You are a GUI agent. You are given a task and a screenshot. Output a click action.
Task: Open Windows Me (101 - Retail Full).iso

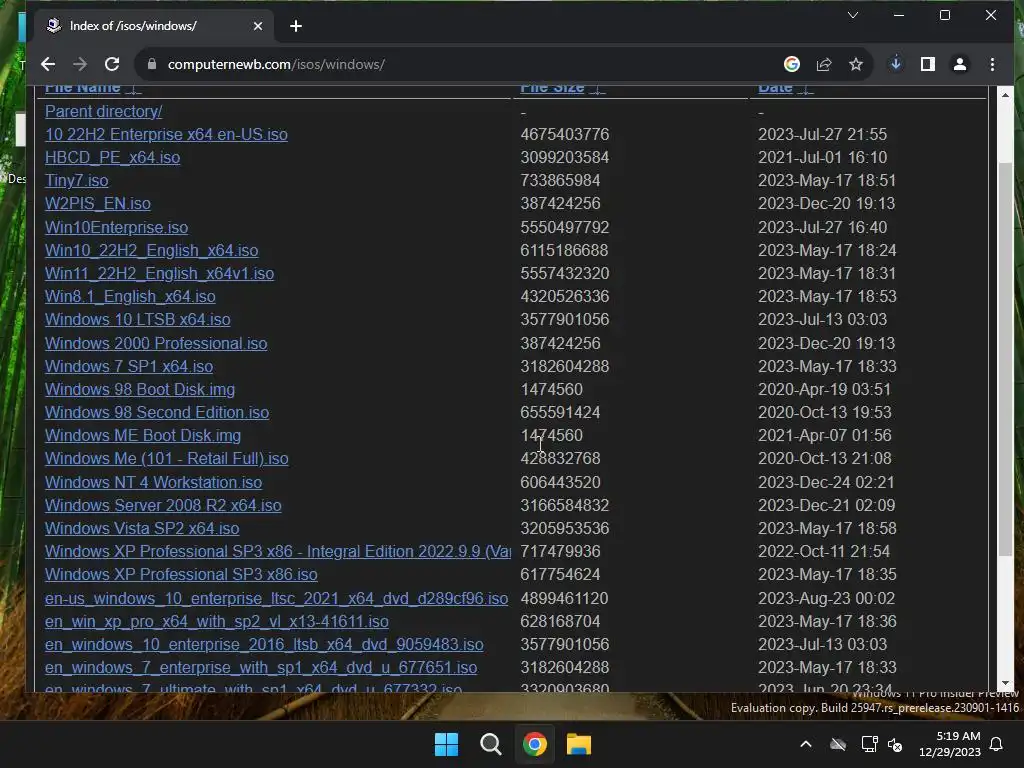pos(167,458)
